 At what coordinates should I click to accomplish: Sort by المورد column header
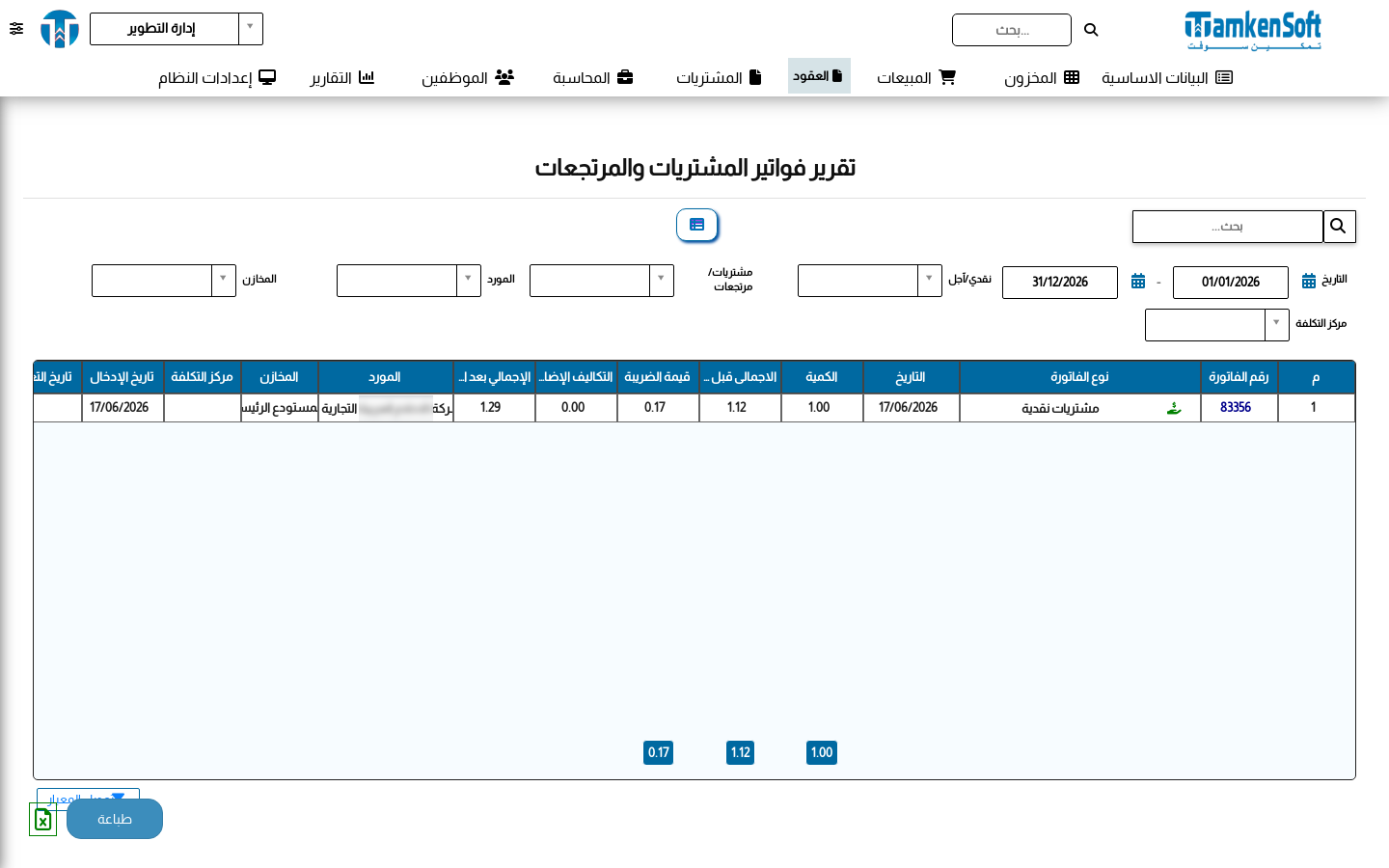386,377
